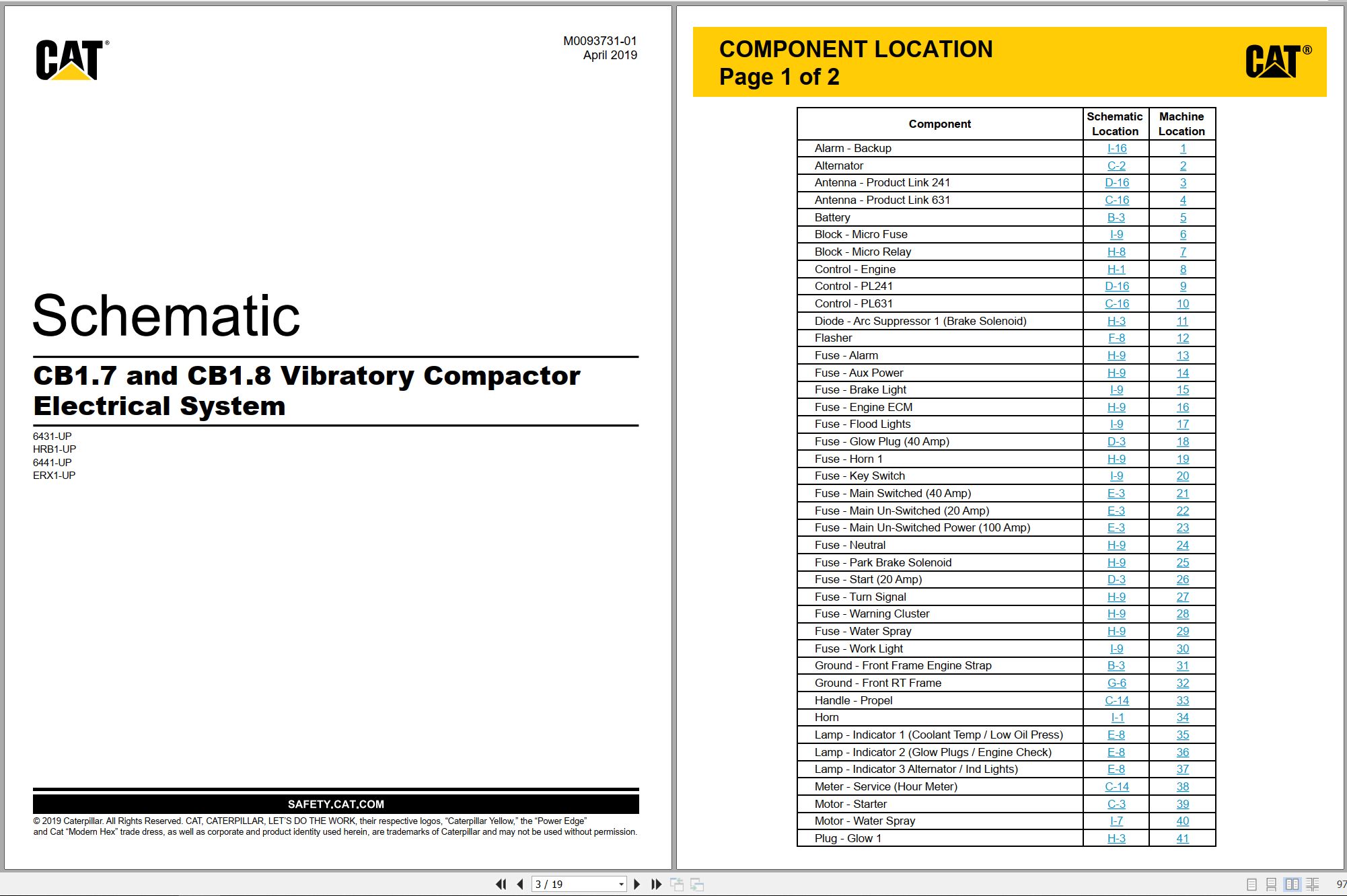Click machine location 26 for Fuse - Start
1347x896 pixels.
point(1183,579)
